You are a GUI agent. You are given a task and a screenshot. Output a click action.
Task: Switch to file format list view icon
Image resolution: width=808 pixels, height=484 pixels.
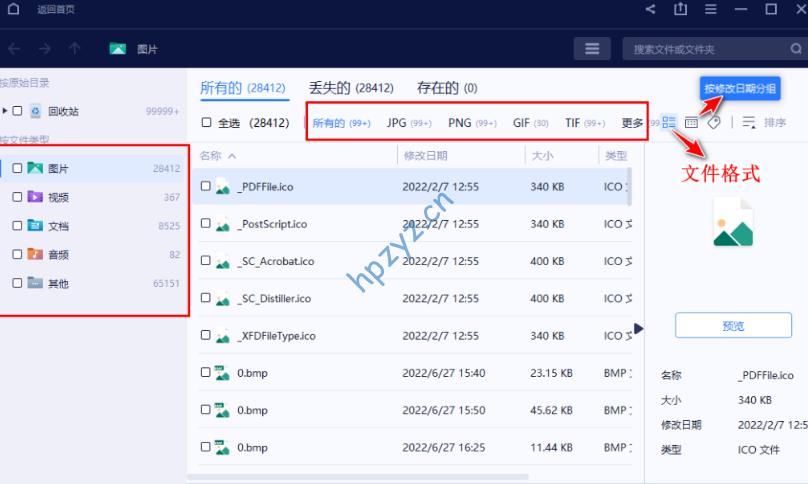(x=669, y=122)
